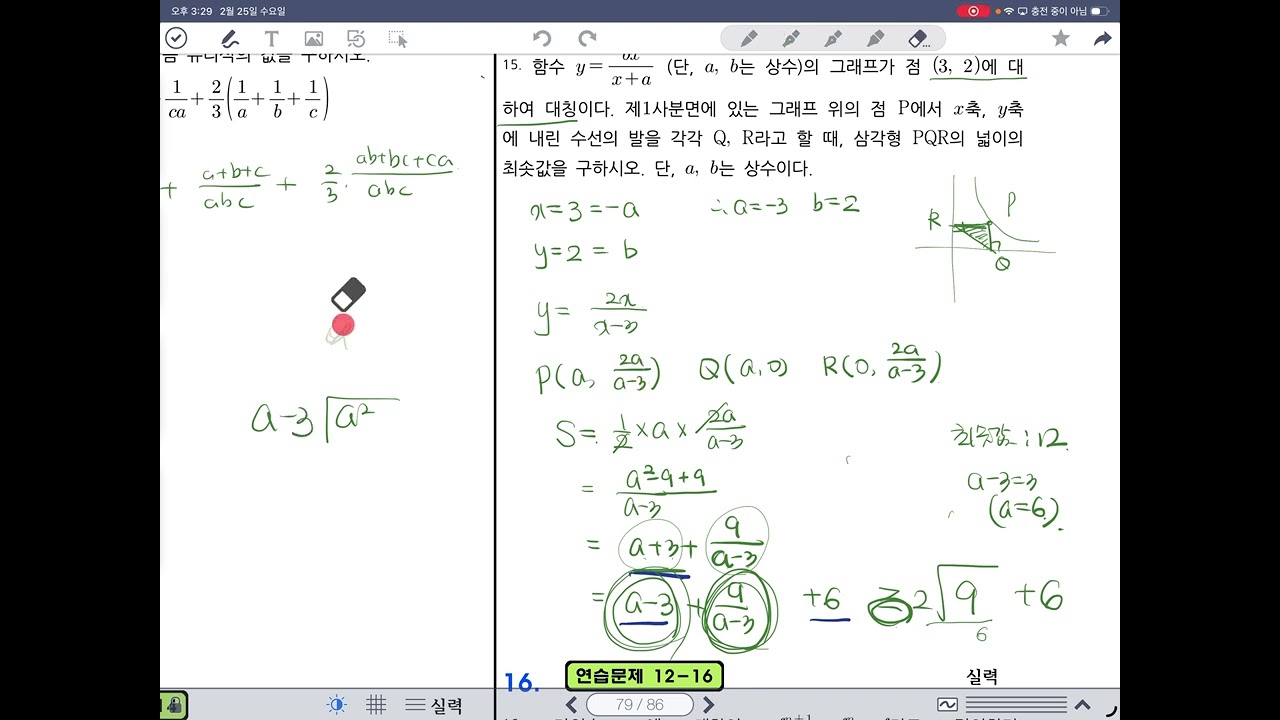Tap the problem number 15 text
This screenshot has height=720, width=1280.
point(512,66)
